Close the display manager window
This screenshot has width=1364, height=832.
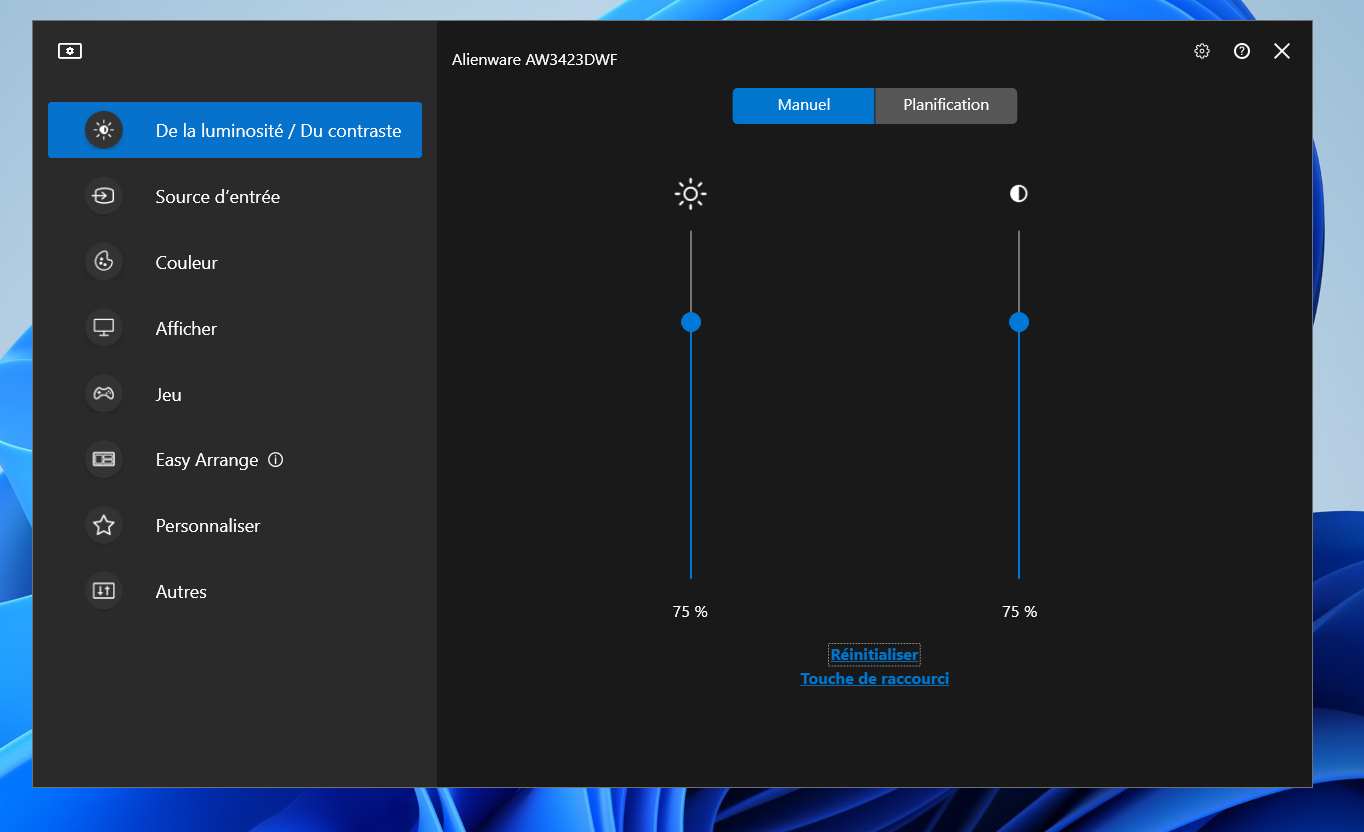[1282, 51]
